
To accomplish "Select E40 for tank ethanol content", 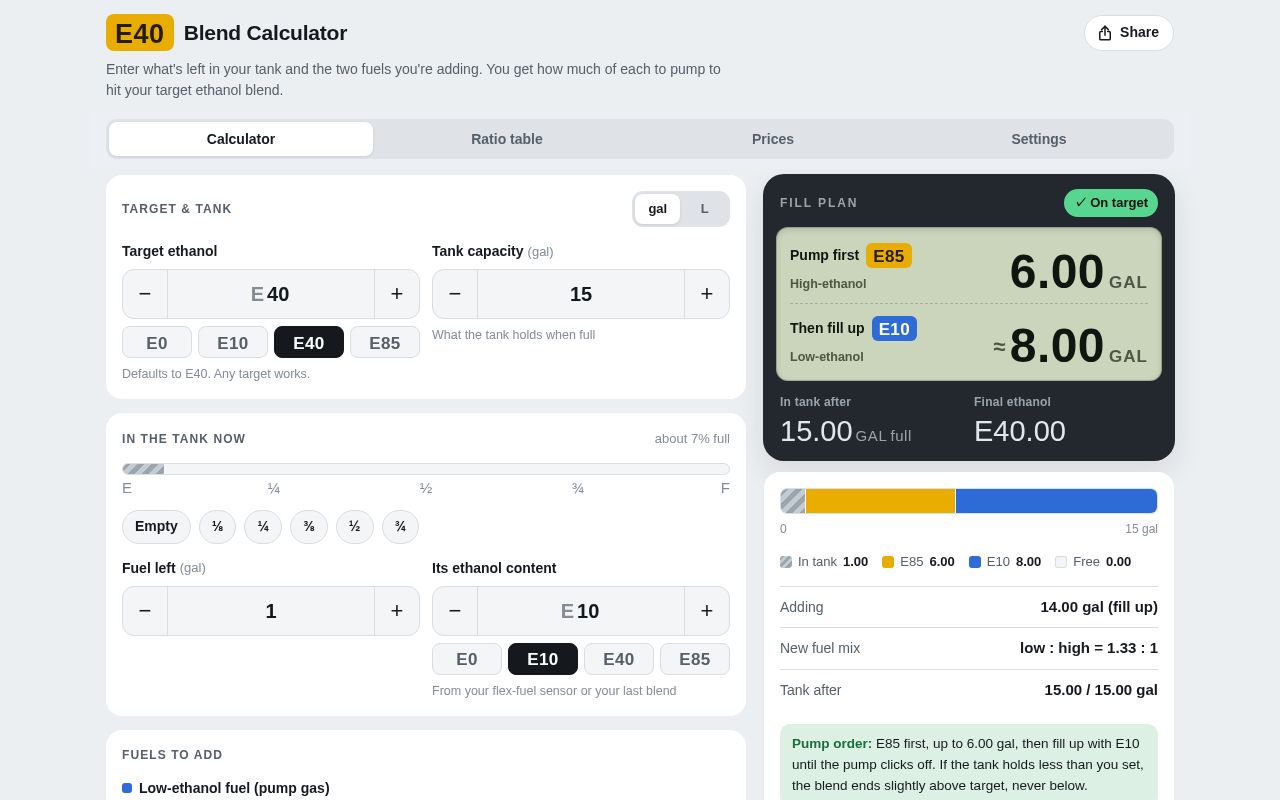I will (x=619, y=659).
